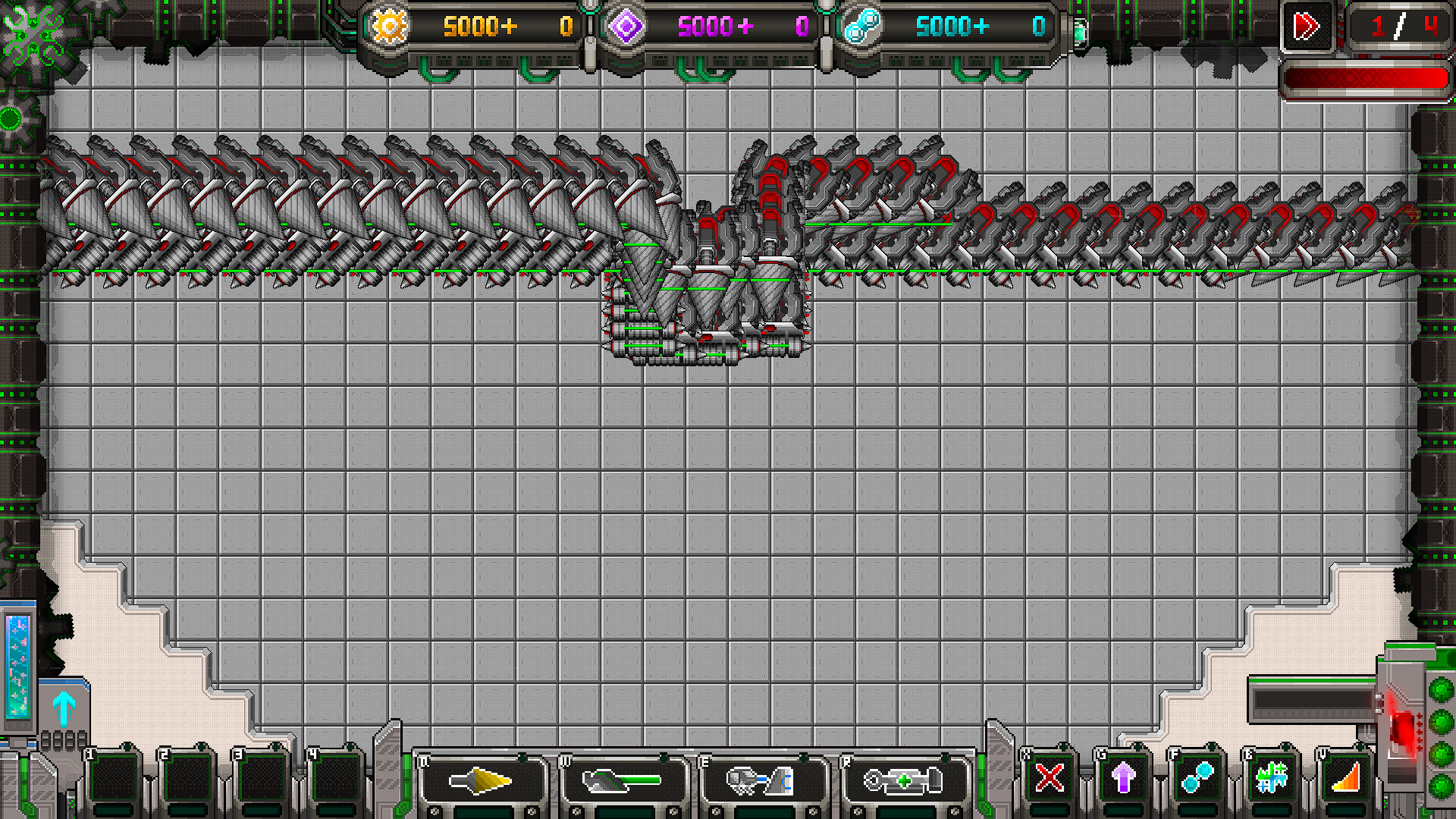
Task: Click the red X remove tool
Action: (1050, 778)
